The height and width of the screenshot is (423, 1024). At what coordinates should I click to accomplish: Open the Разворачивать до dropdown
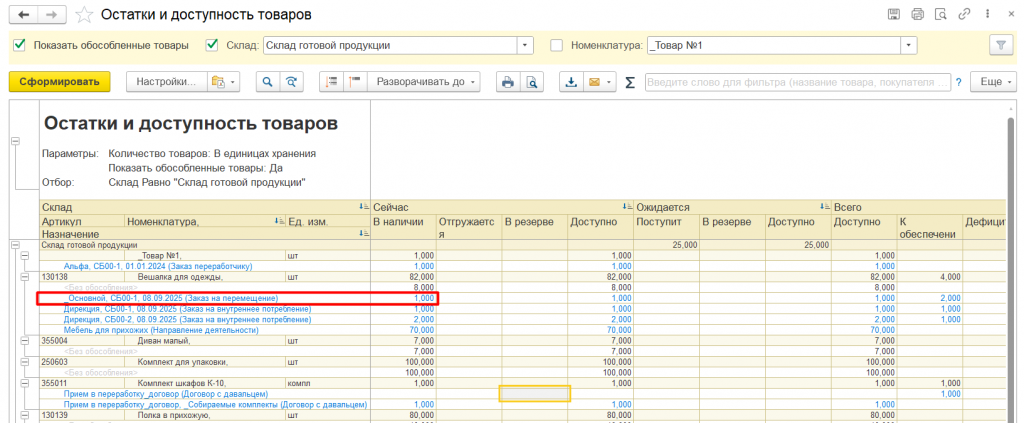click(x=423, y=82)
